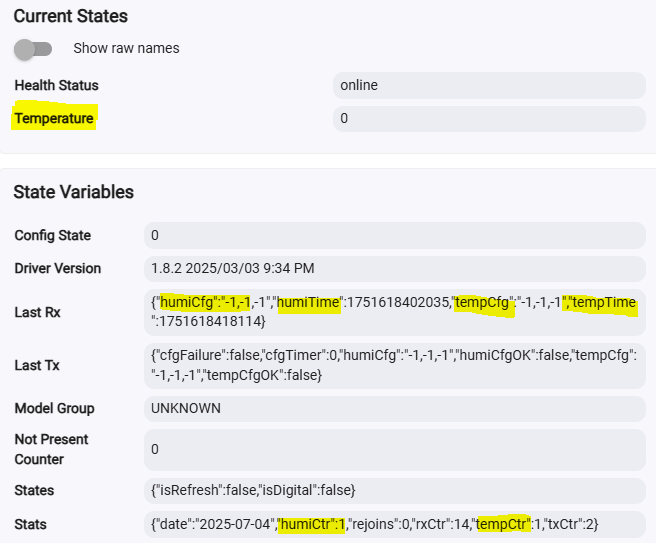Click the Not Present Counter label
The image size is (656, 543).
pyautogui.click(x=51, y=449)
